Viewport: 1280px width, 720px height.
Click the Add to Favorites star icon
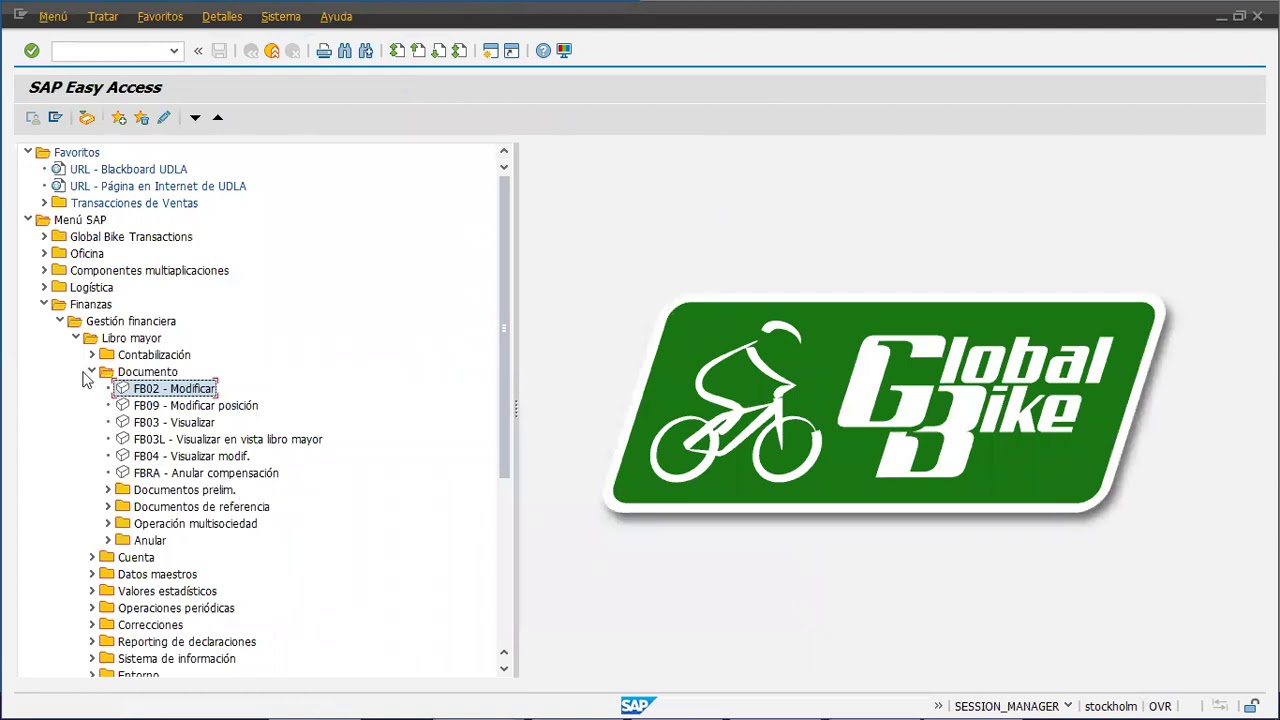click(119, 118)
